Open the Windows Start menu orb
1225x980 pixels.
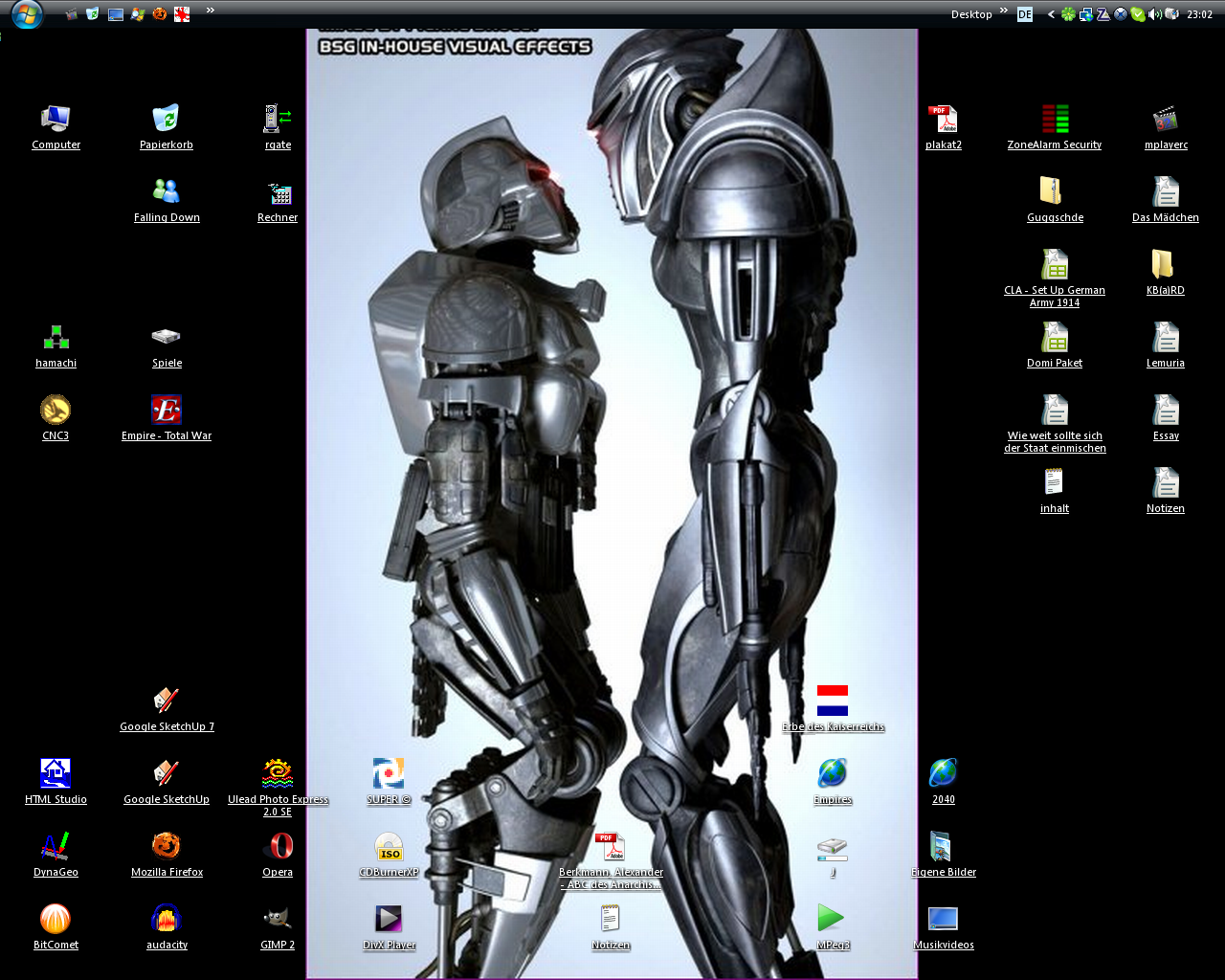(x=26, y=14)
